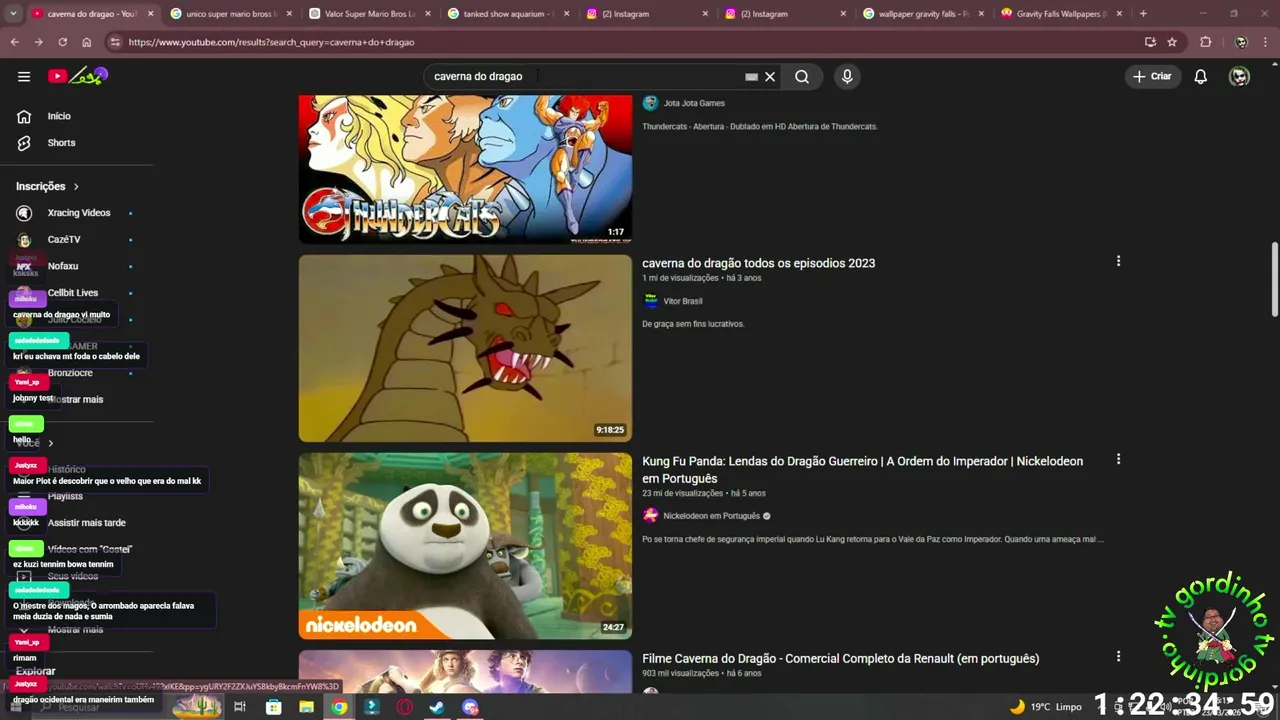1280x720 pixels.
Task: Open the YouTube hamburger guide menu
Action: [x=24, y=76]
